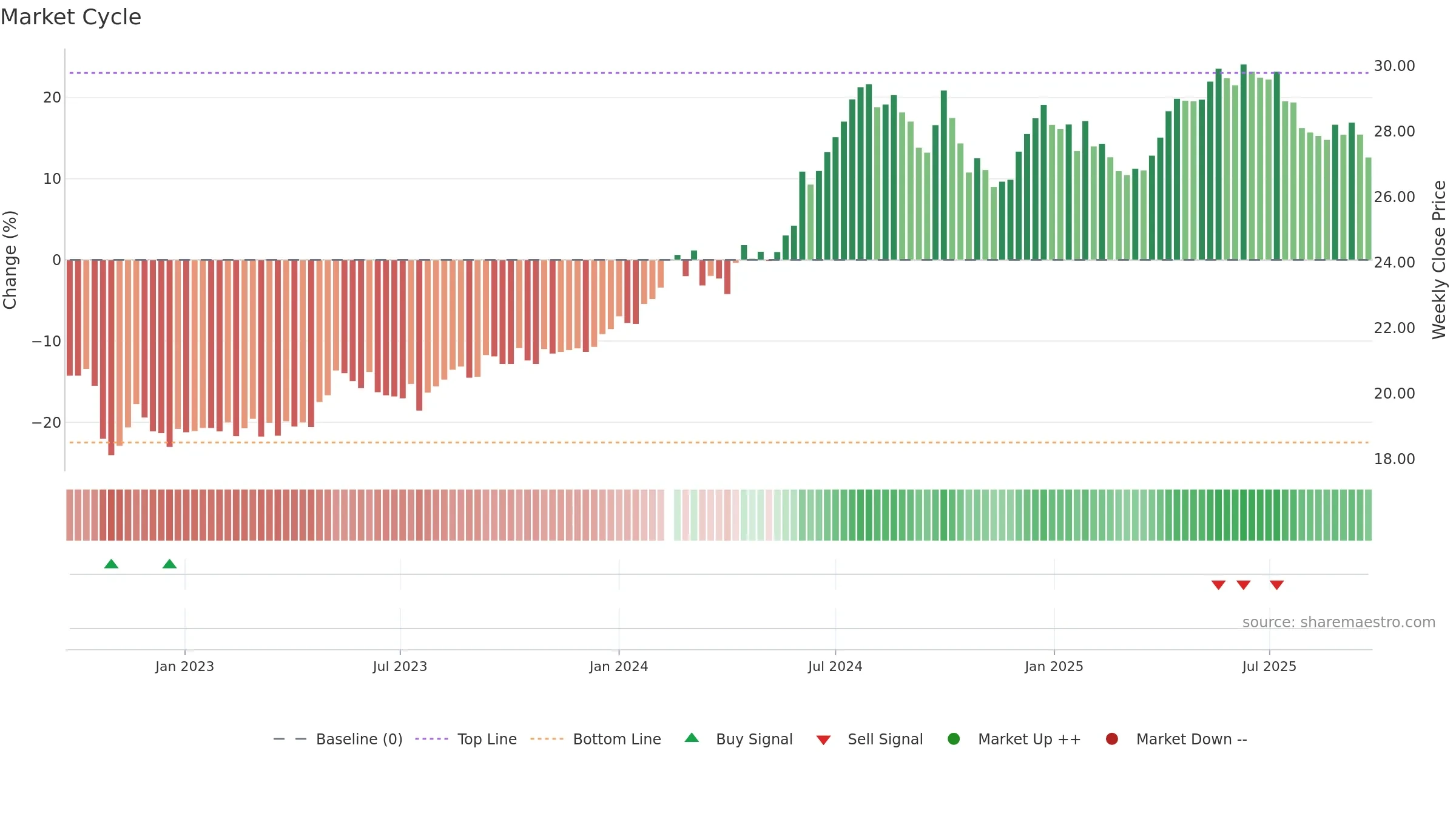Toggle the Market Down -- legend entry
1456x819 pixels.
pos(1176,739)
